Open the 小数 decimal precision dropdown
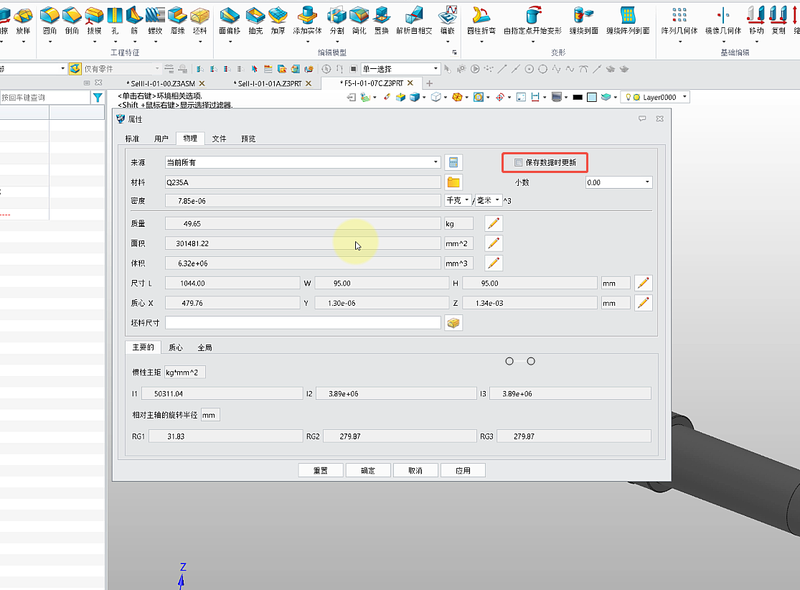The height and width of the screenshot is (590, 800). [x=618, y=182]
